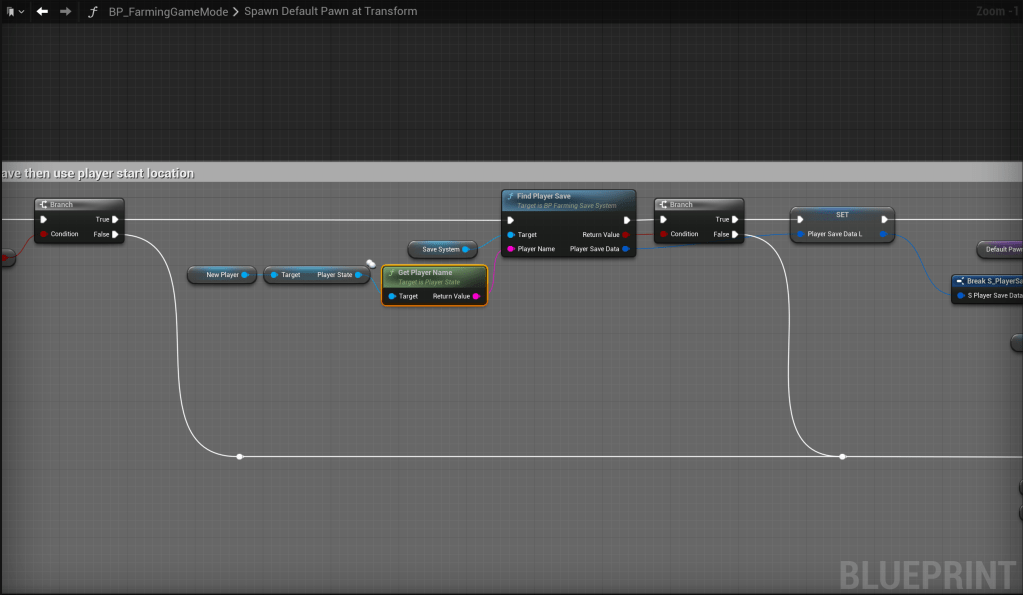Click the Player Save Data L input pin on SET

[x=800, y=234]
